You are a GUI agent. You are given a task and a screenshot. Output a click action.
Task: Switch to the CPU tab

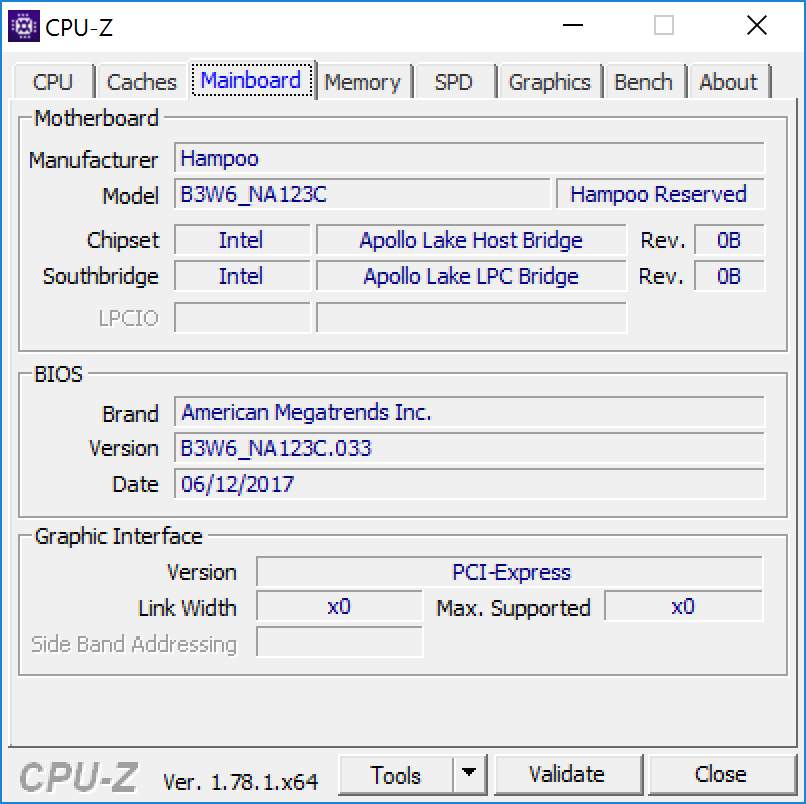point(52,82)
